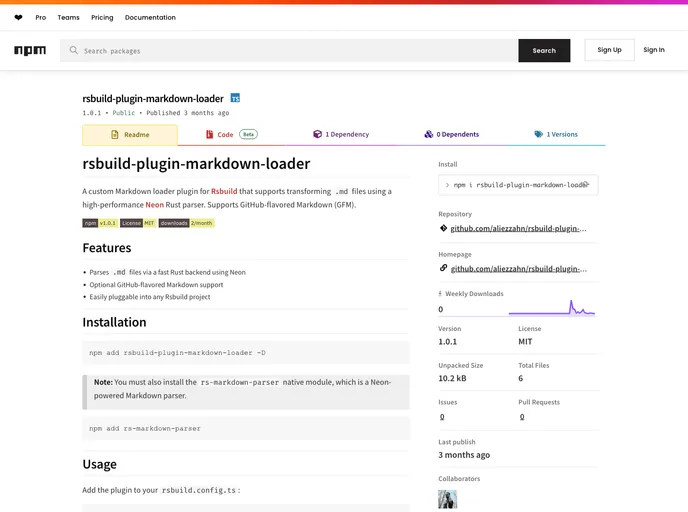Click the Sign In link
The image size is (688, 512).
click(654, 50)
